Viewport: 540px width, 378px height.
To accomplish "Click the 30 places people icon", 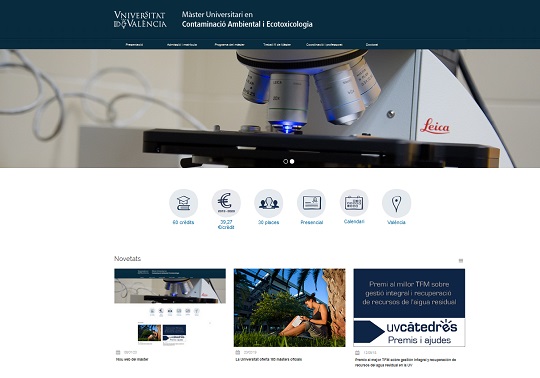I will click(269, 203).
